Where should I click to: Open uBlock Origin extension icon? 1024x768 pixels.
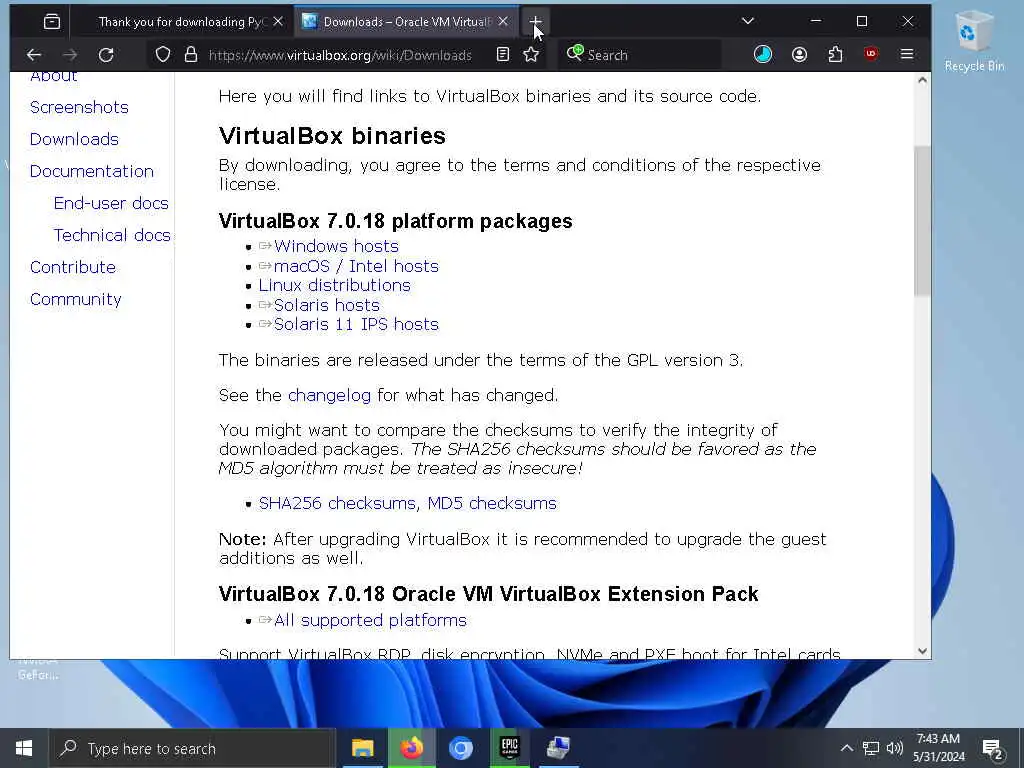click(871, 55)
